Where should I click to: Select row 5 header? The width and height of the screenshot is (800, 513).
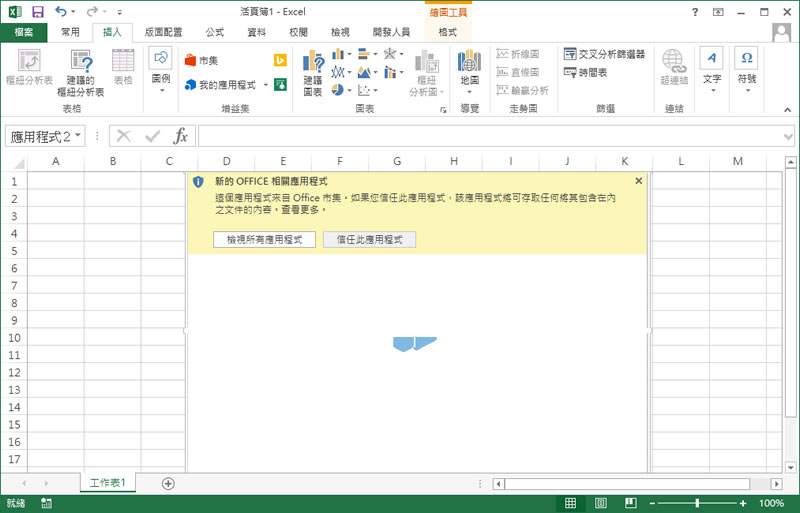(14, 251)
